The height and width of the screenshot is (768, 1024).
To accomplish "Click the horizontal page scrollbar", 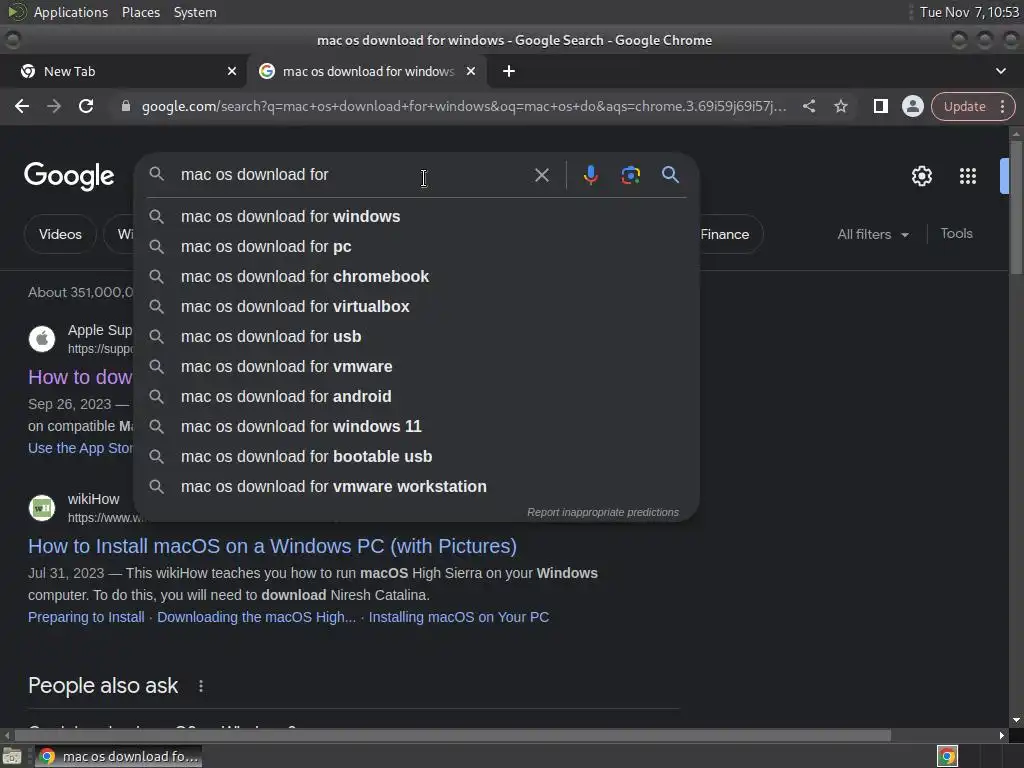I will coord(453,735).
